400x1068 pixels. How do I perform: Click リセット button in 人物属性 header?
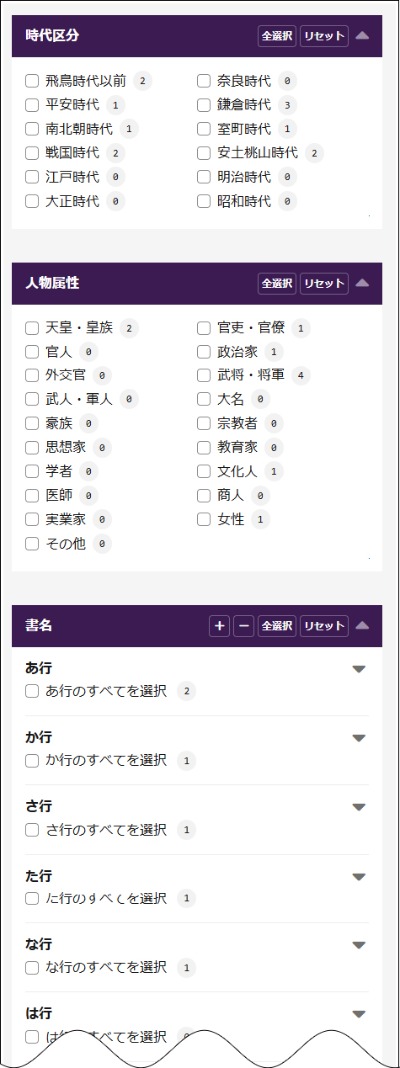[x=324, y=283]
